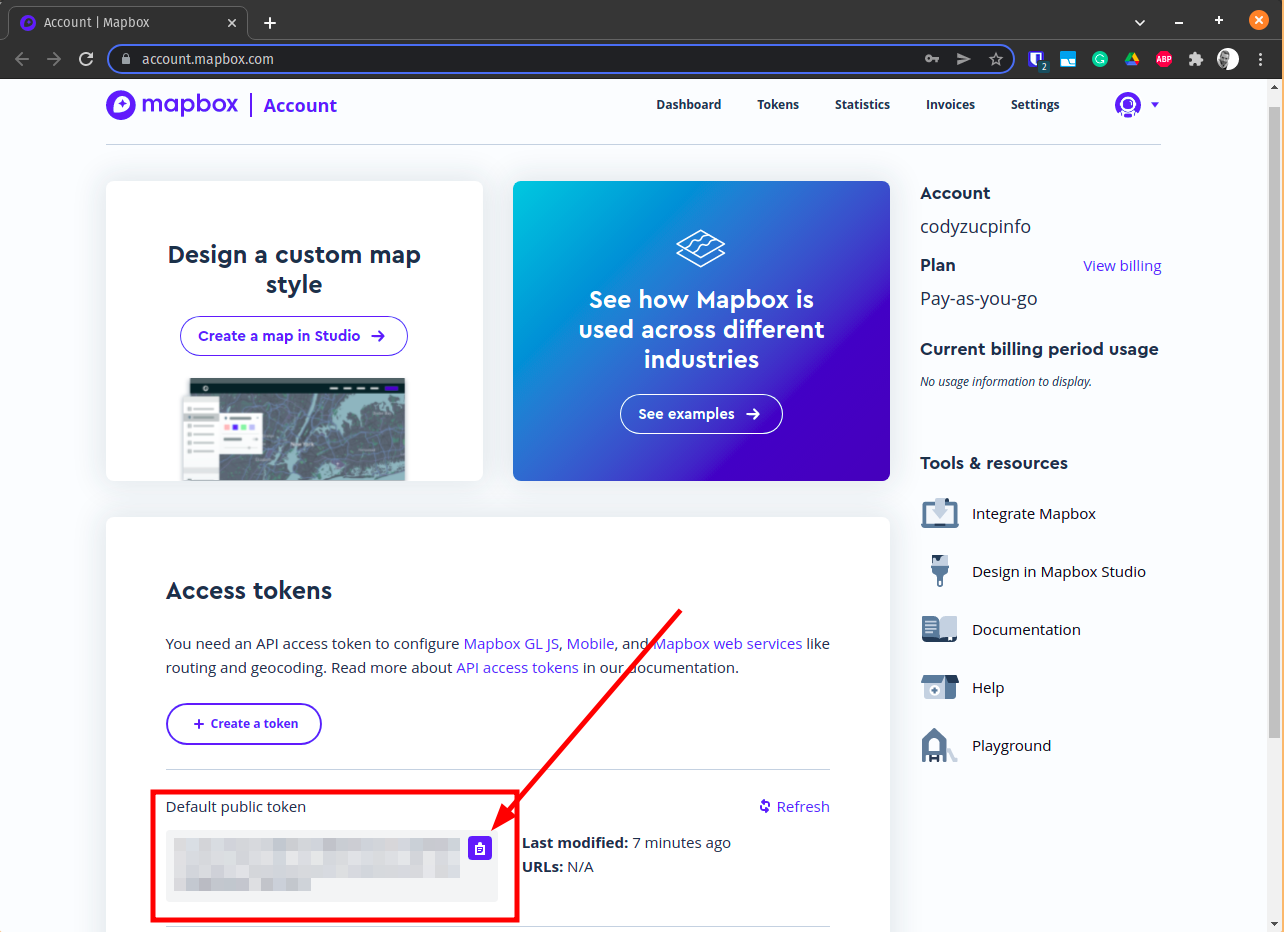Open the Chrome three-dot menu

1260,59
